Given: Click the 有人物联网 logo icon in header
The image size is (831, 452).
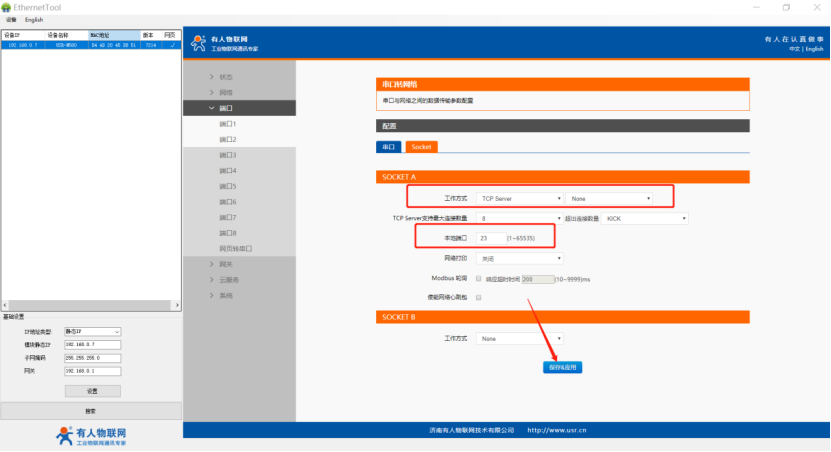Looking at the screenshot, I should [x=197, y=43].
